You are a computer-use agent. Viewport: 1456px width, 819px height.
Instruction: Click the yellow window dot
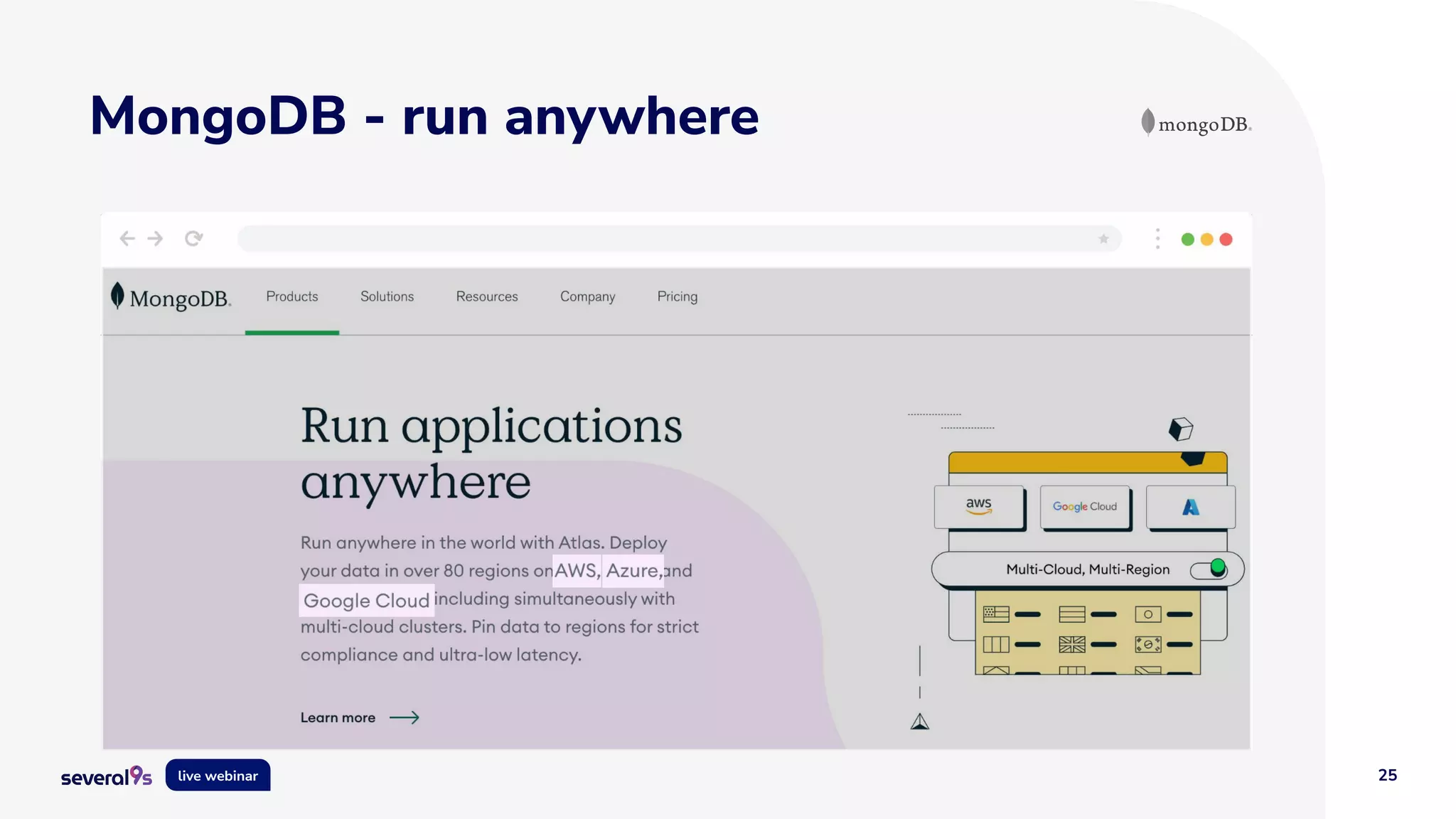click(1206, 240)
